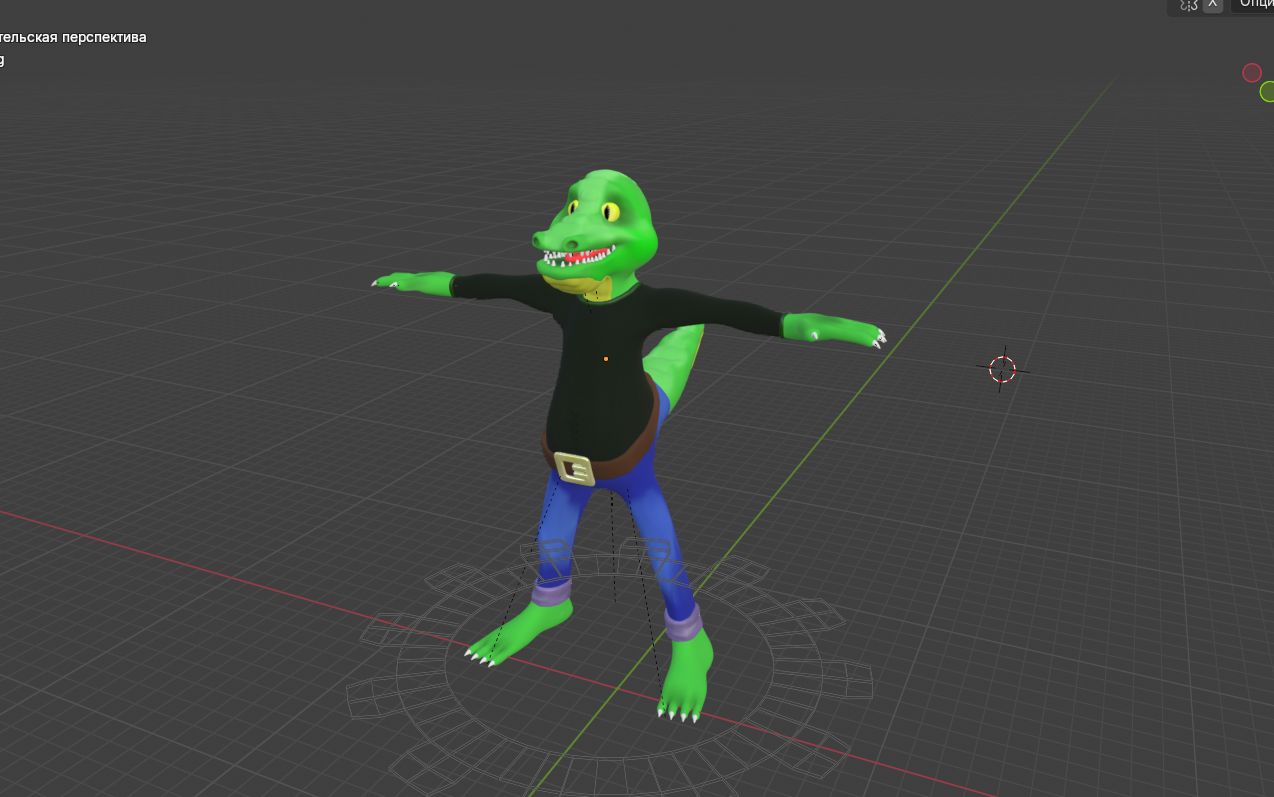Click the butterfly mirror symmetry icon

coord(1188,5)
